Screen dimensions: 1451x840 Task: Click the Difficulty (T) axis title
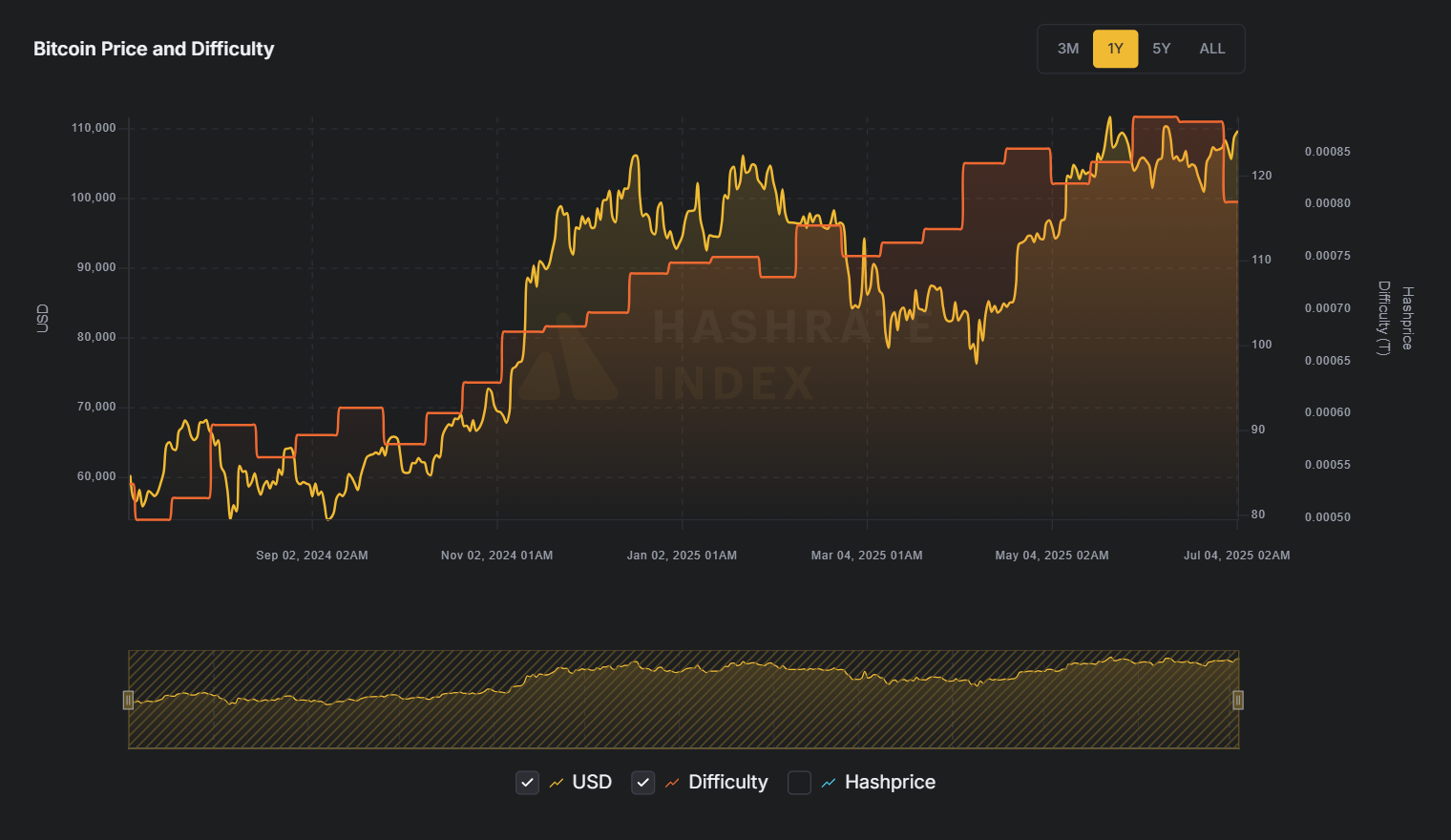coord(1383,318)
